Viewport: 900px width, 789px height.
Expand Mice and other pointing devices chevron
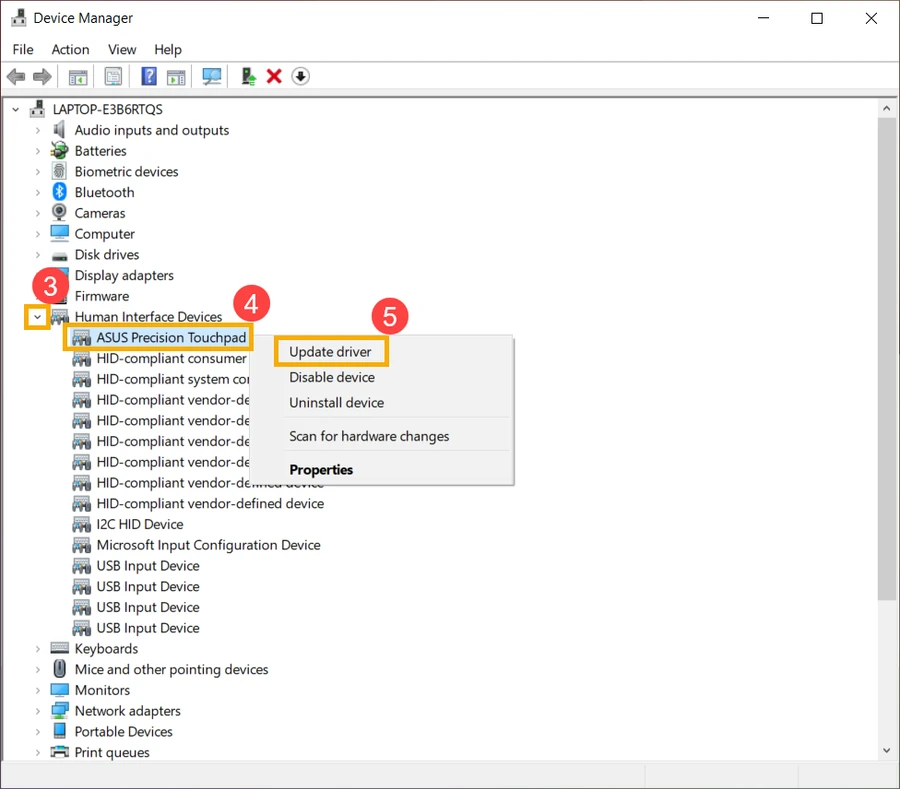pos(37,669)
